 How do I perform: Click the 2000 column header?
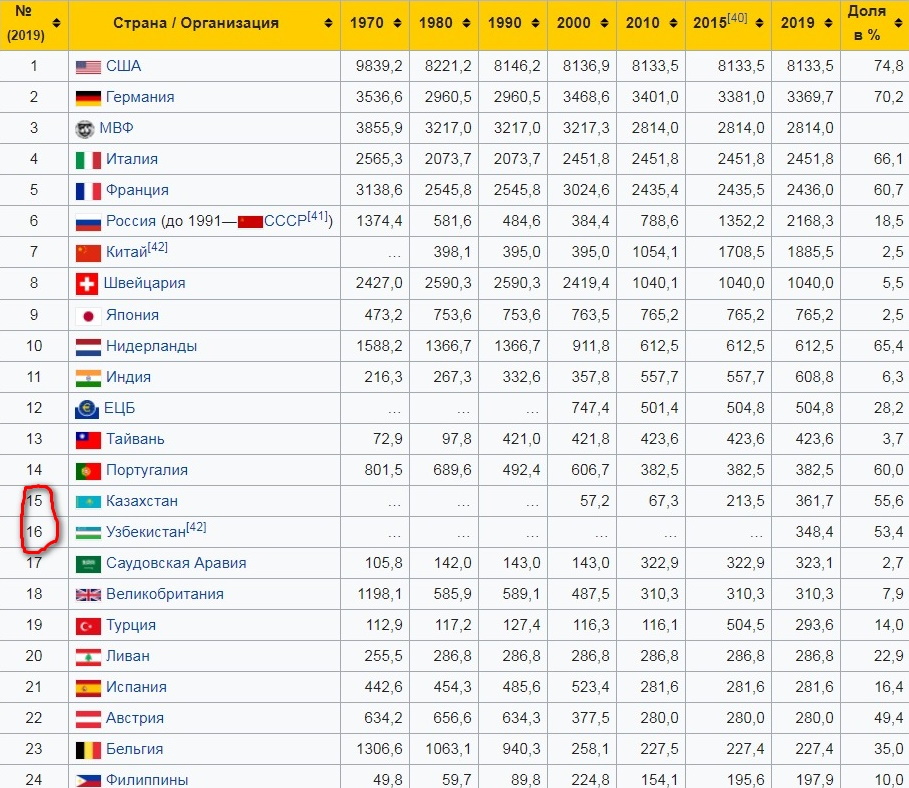click(x=572, y=23)
